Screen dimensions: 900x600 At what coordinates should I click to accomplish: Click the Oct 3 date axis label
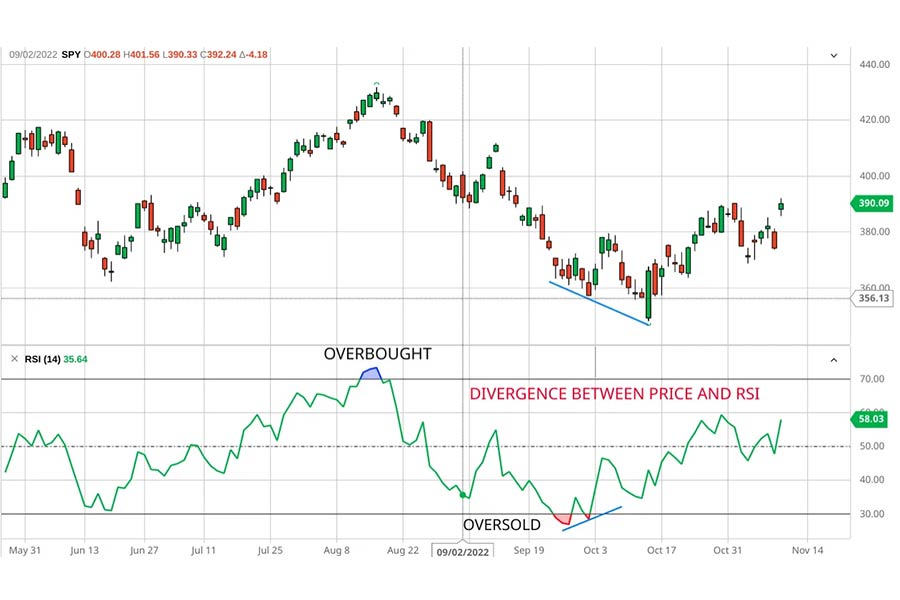pyautogui.click(x=595, y=550)
